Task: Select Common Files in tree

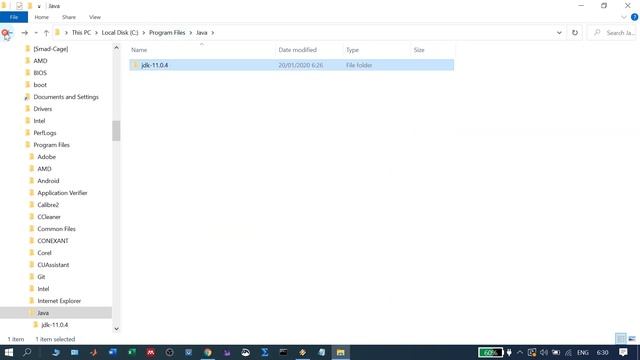Action: point(56,229)
